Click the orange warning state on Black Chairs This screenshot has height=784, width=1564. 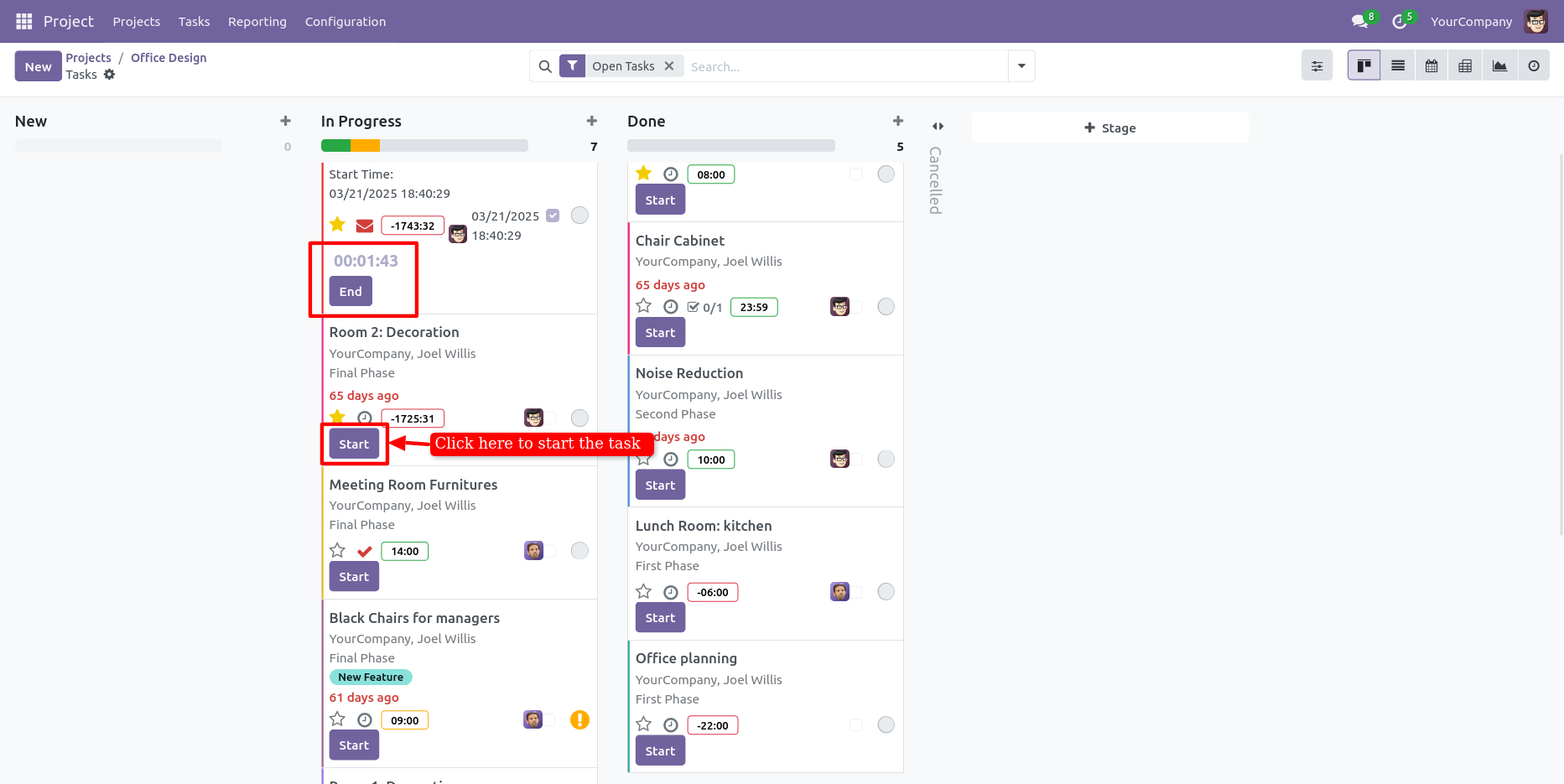[579, 719]
